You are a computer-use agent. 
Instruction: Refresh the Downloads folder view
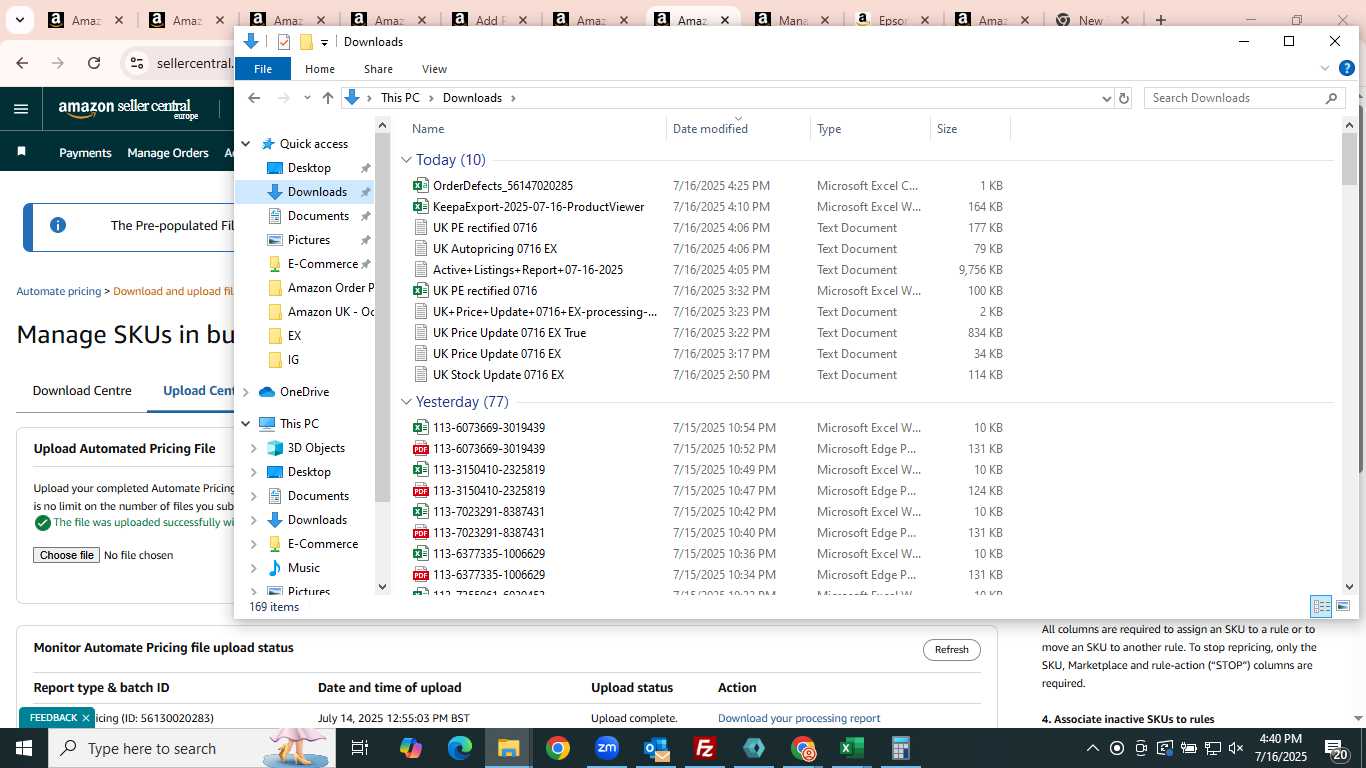pos(1124,98)
